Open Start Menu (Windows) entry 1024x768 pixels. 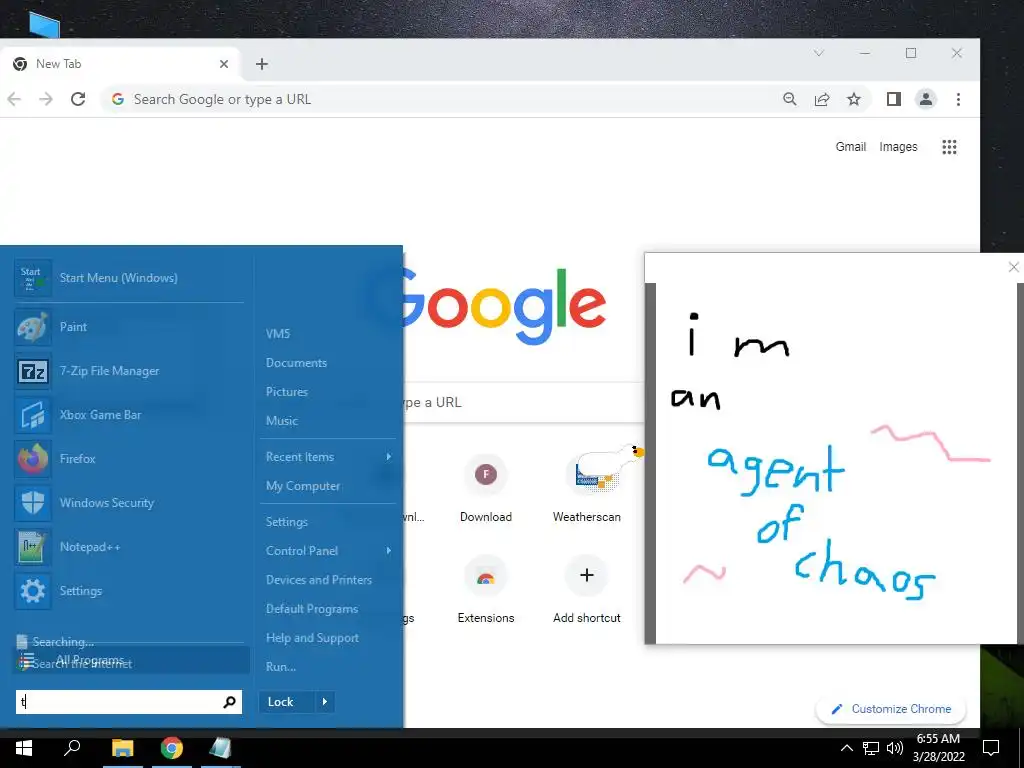[x=129, y=278]
